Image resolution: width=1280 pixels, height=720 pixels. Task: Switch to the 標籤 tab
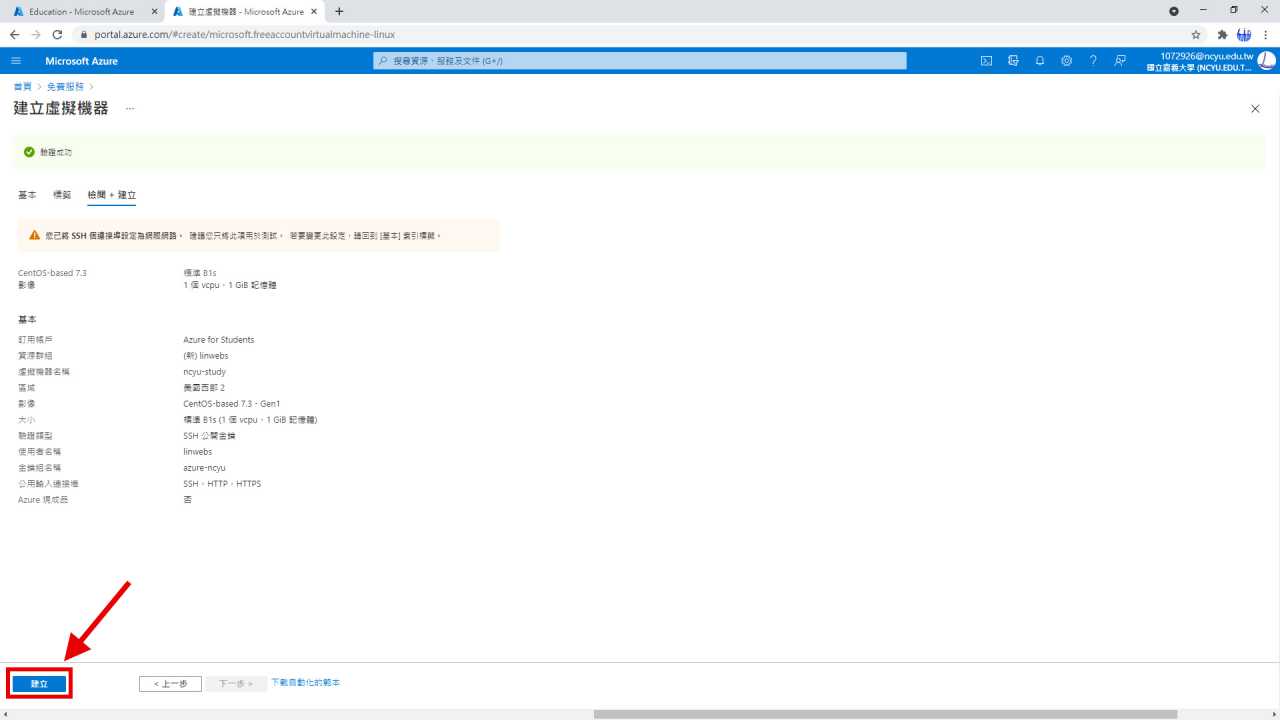pyautogui.click(x=62, y=195)
